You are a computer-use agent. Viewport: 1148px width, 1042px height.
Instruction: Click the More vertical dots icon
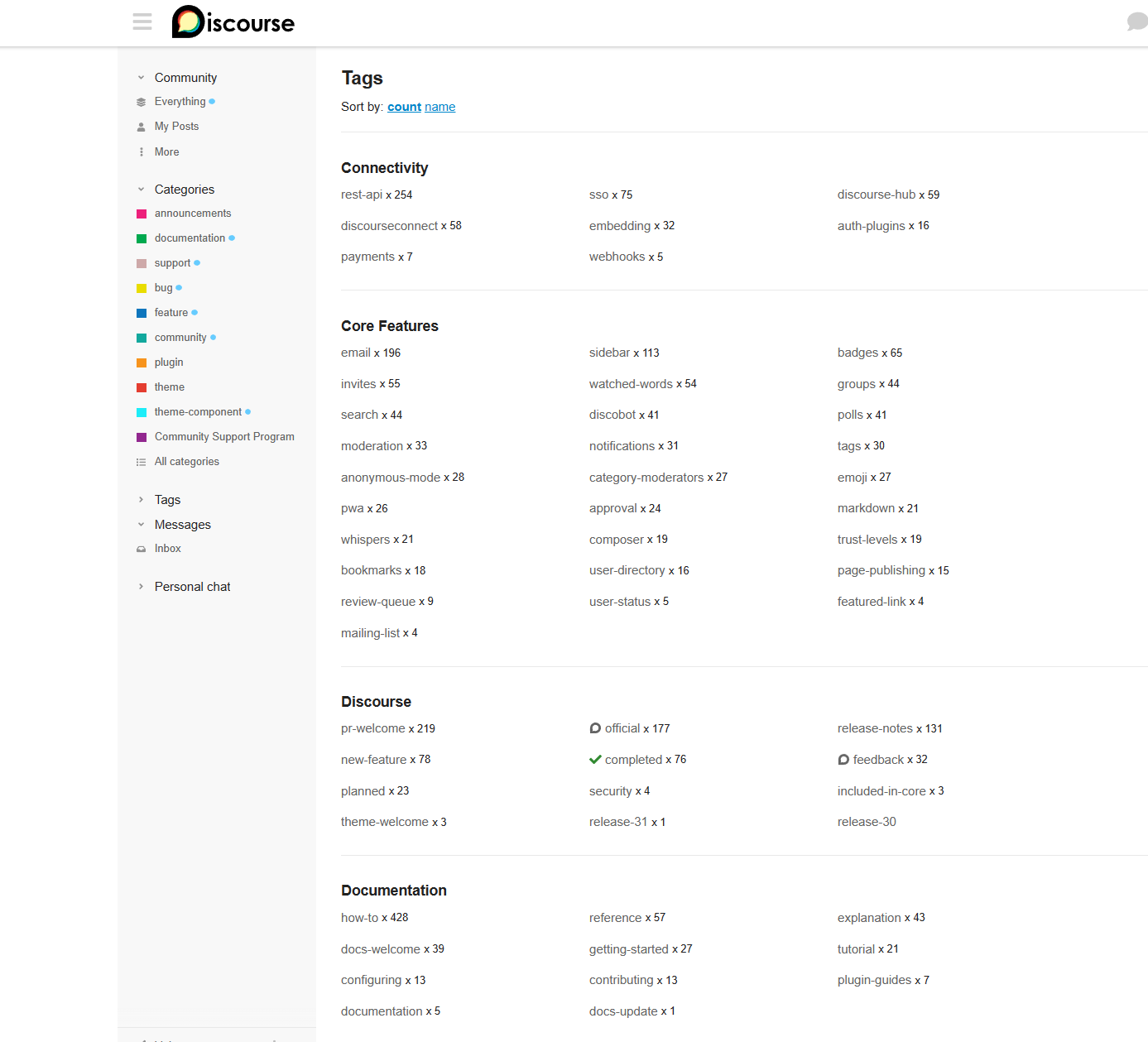(x=141, y=152)
